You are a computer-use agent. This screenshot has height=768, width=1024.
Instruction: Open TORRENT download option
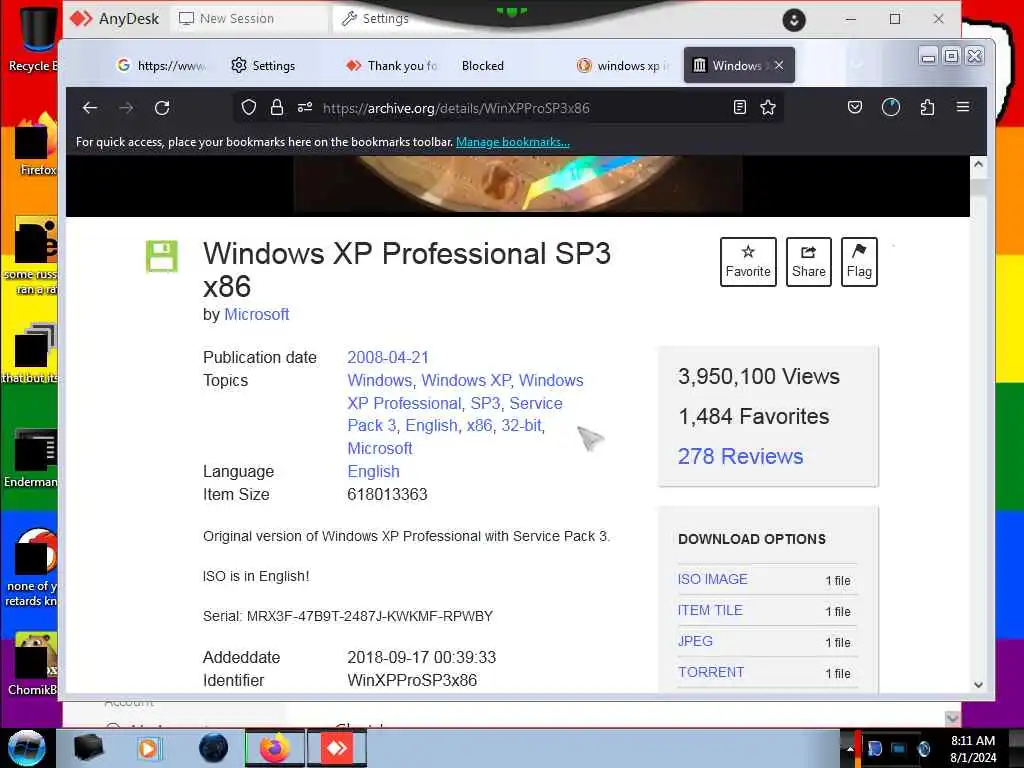click(x=711, y=672)
